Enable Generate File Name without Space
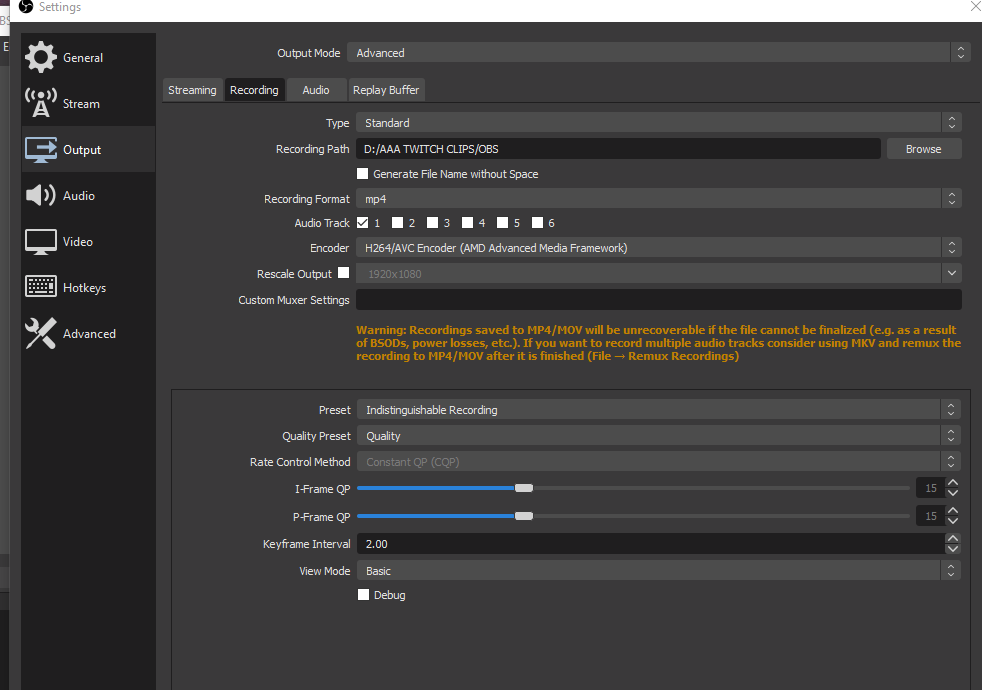 [x=362, y=173]
